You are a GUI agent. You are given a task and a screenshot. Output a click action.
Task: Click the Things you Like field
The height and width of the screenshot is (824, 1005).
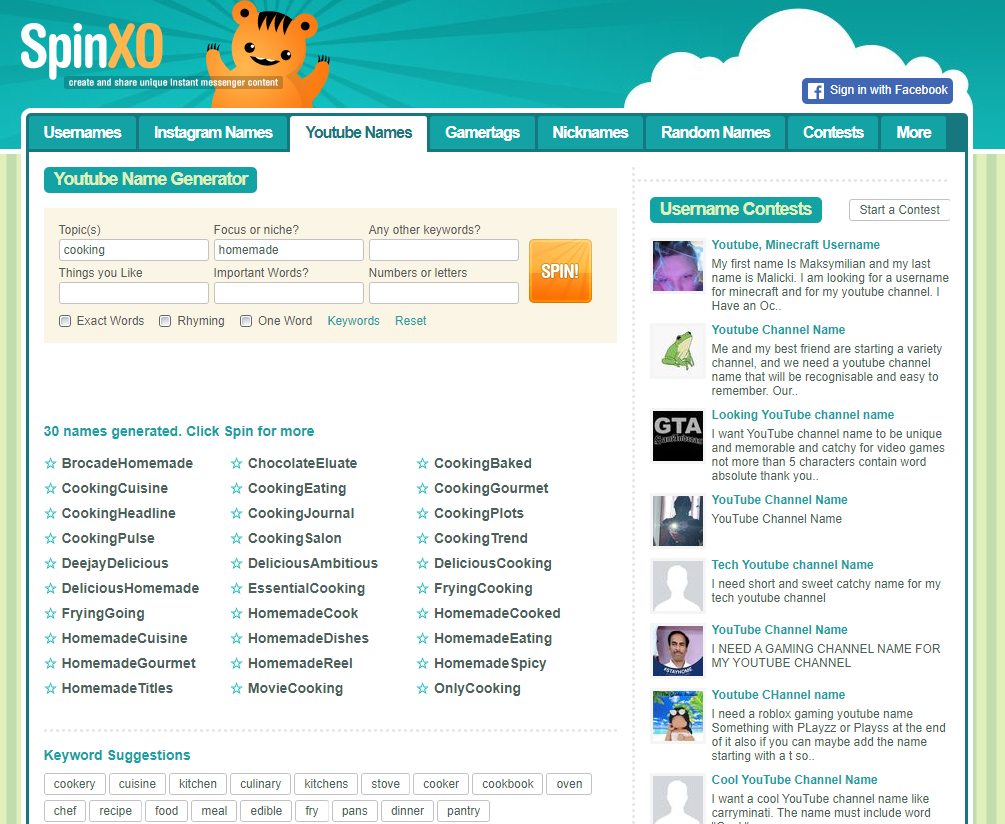point(133,293)
